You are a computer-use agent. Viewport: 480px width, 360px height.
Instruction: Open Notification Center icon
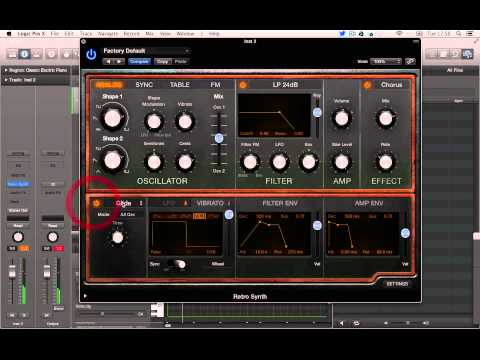470,34
